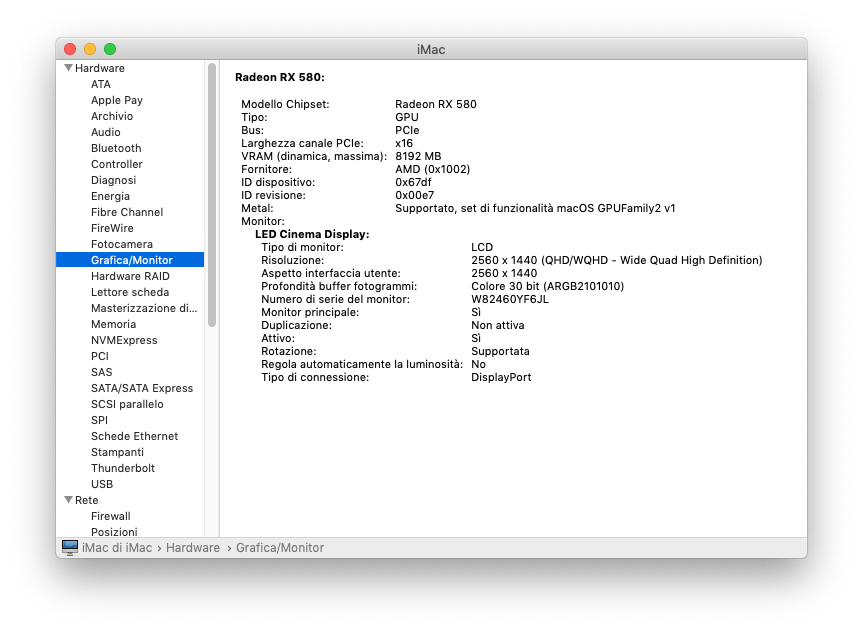Open the Schede Ethernet entry
This screenshot has width=863, height=632.
coord(134,435)
